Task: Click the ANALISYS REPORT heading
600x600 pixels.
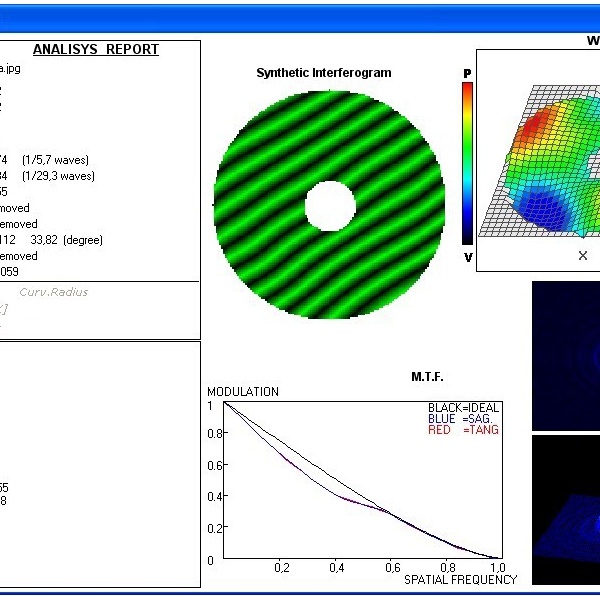Action: coord(96,50)
